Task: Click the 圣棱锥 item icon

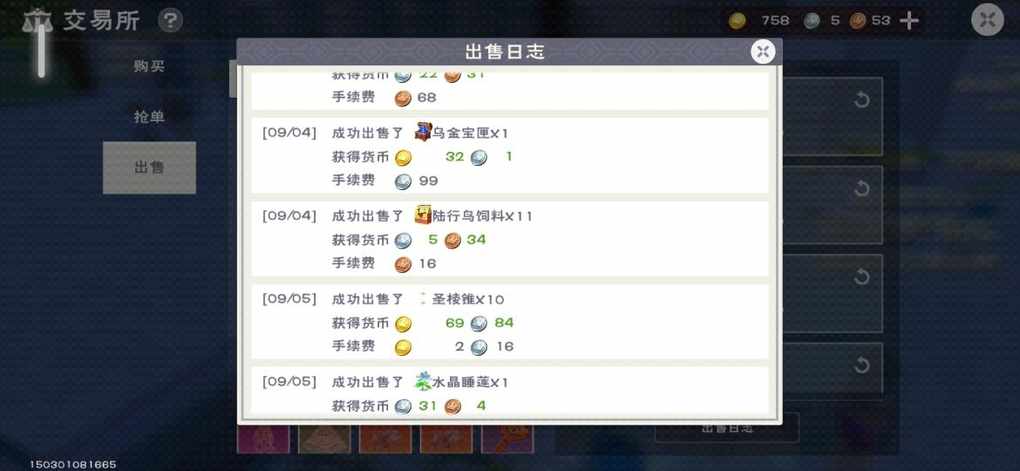Action: [x=423, y=299]
